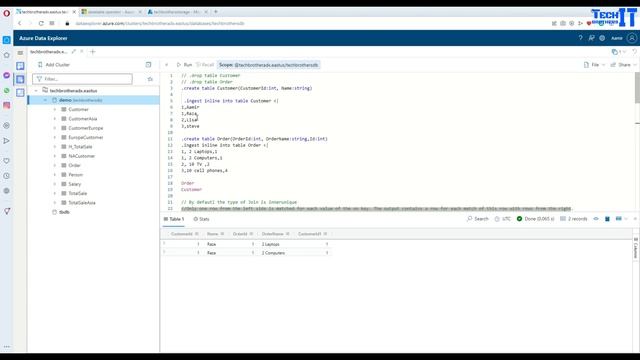
Task: Select the NACustomer table
Action: pos(82,156)
